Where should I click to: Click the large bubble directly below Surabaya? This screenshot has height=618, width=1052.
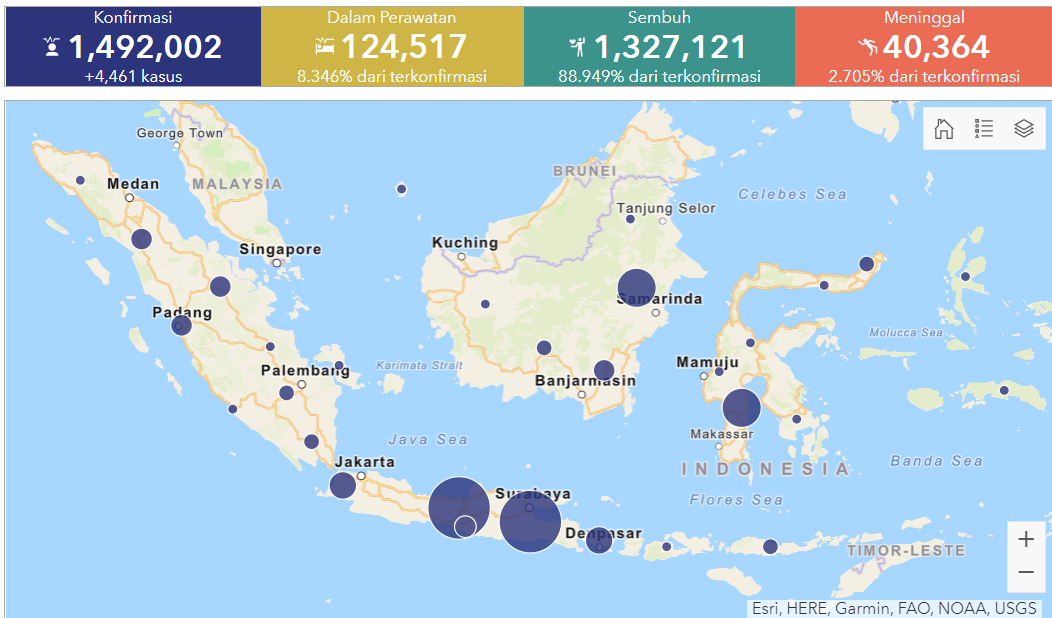(530, 524)
